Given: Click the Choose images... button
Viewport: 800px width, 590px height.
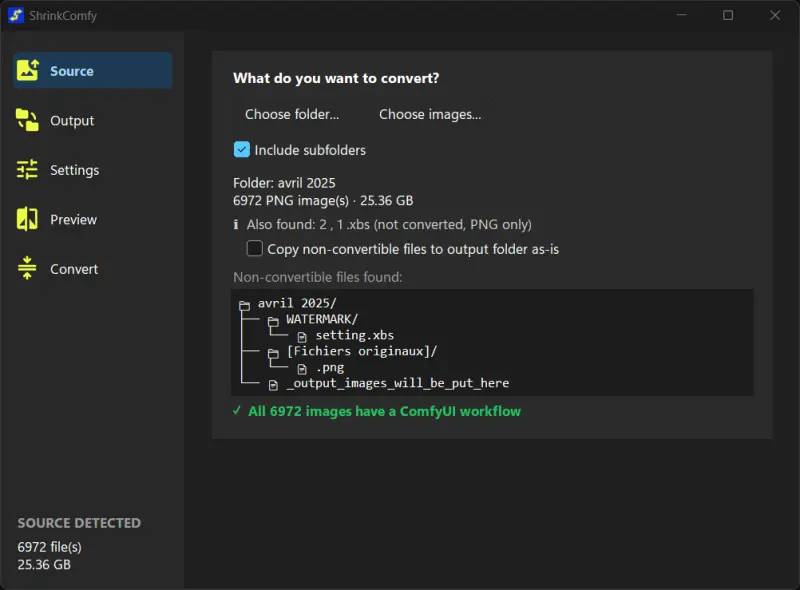Looking at the screenshot, I should coord(430,114).
